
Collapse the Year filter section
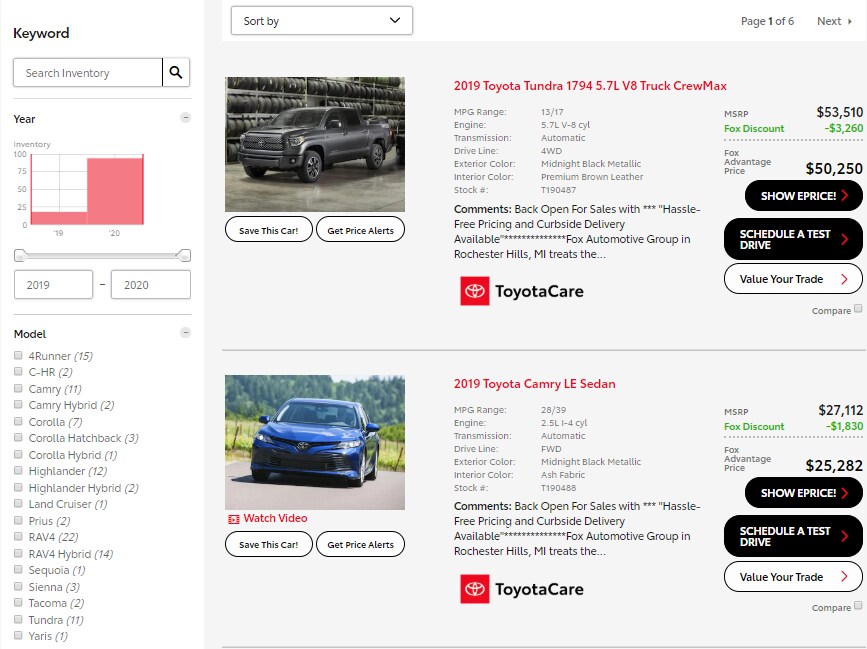pyautogui.click(x=186, y=118)
